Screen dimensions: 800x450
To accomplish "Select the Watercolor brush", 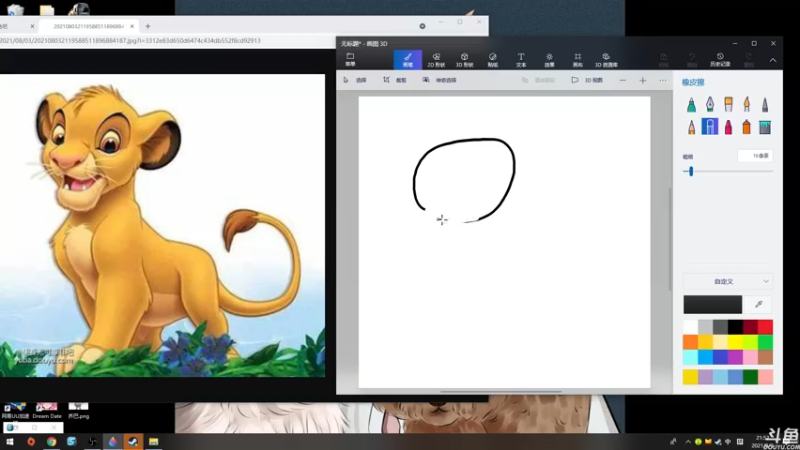I will 746,105.
